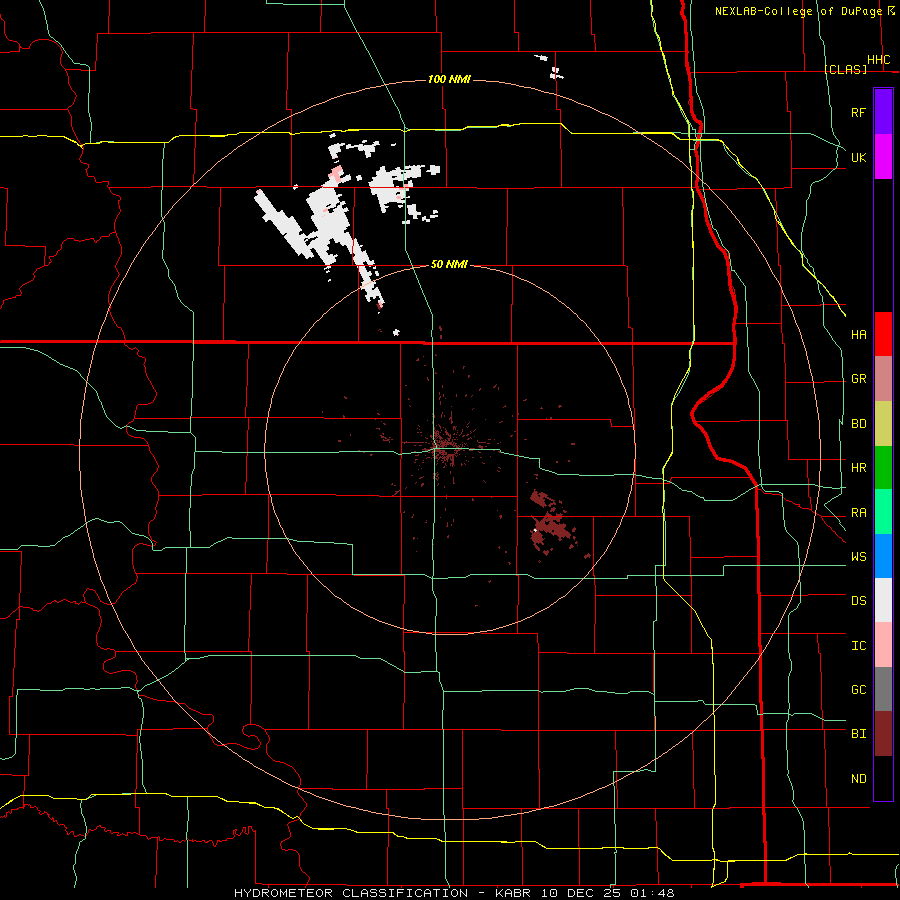900x900 pixels.
Task: Click the HA red legend swatch
Action: 883,334
